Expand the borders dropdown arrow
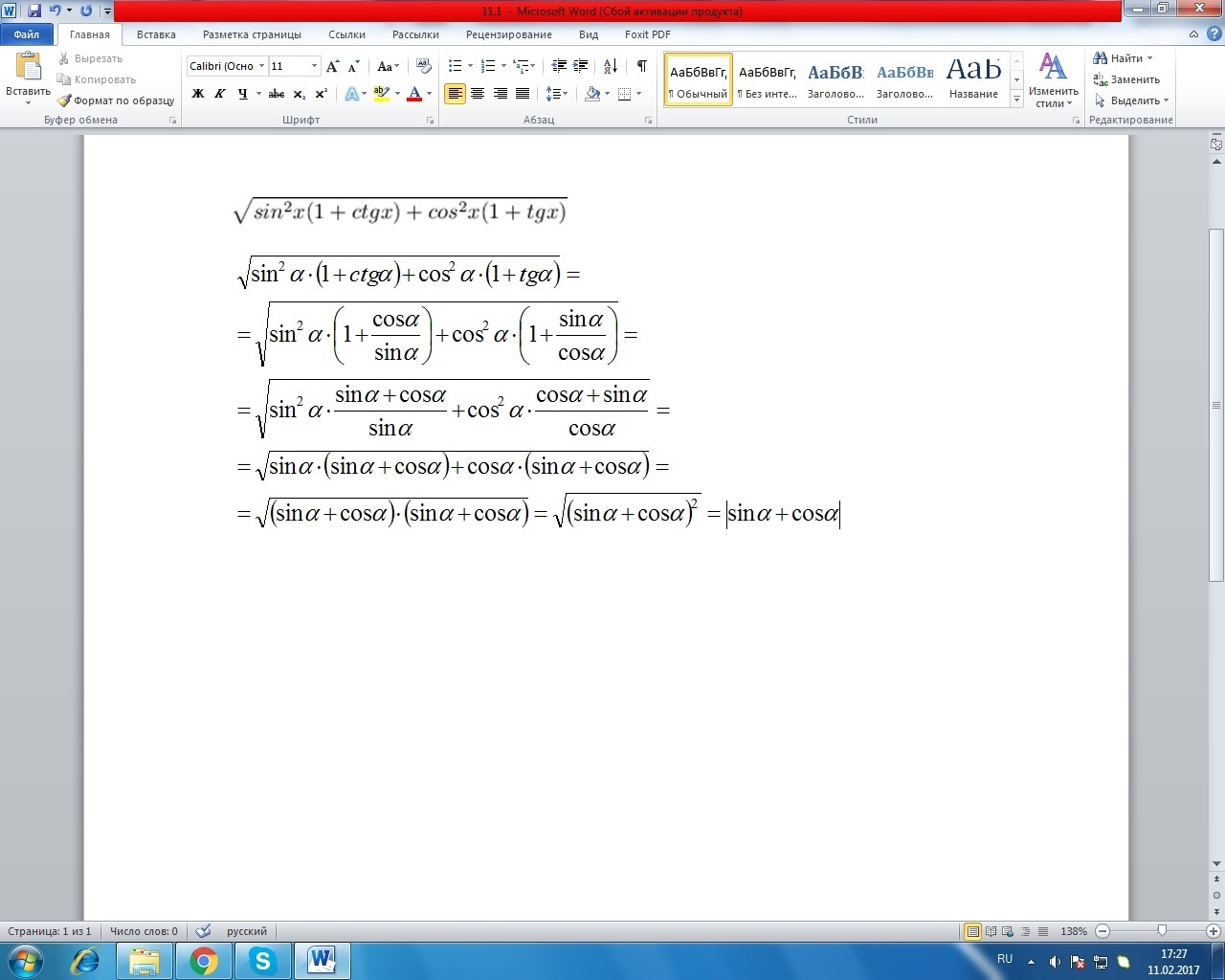Screen dimensions: 1225x980 coord(638,94)
